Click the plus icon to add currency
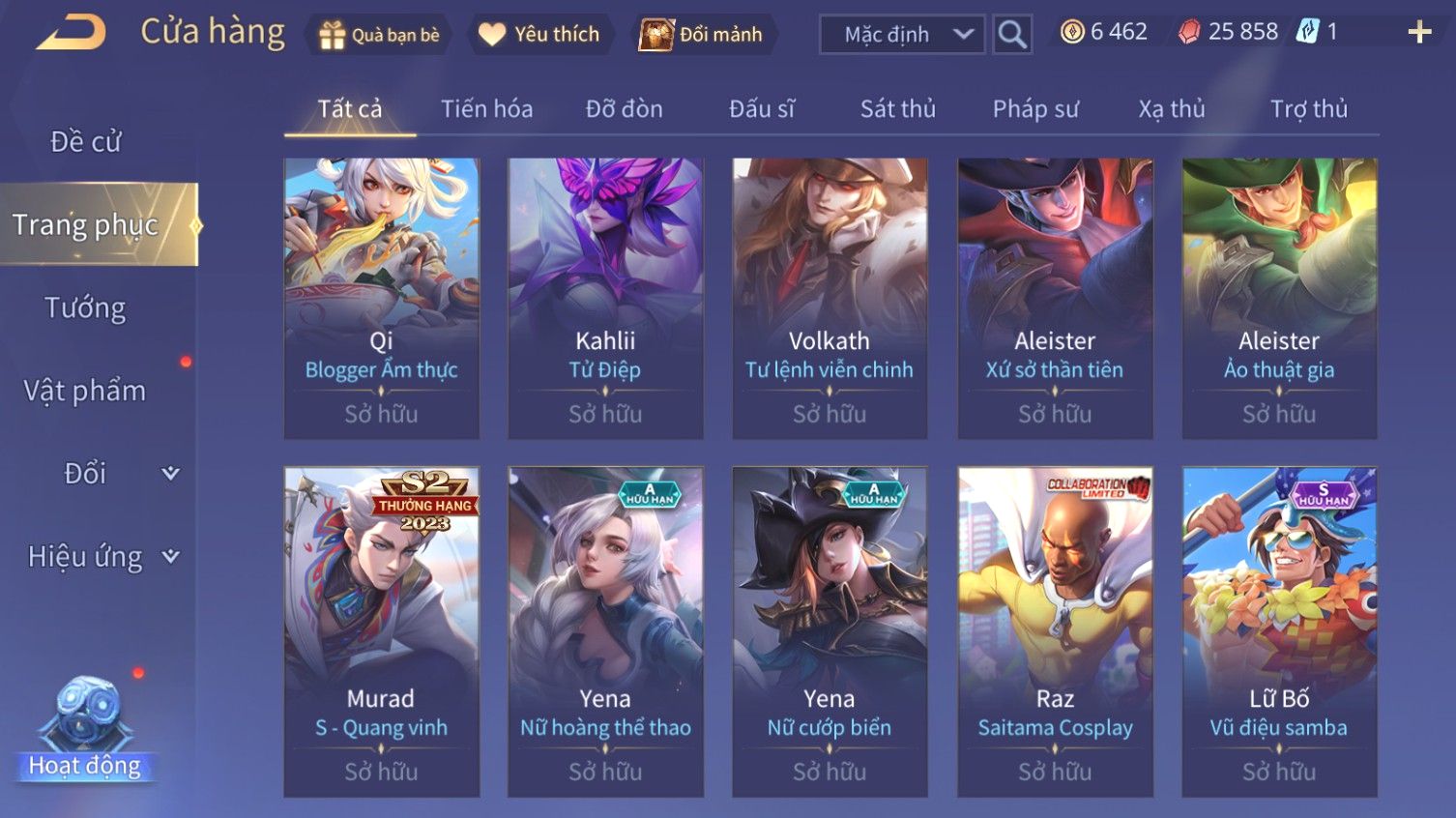Image resolution: width=1456 pixels, height=818 pixels. (1419, 33)
